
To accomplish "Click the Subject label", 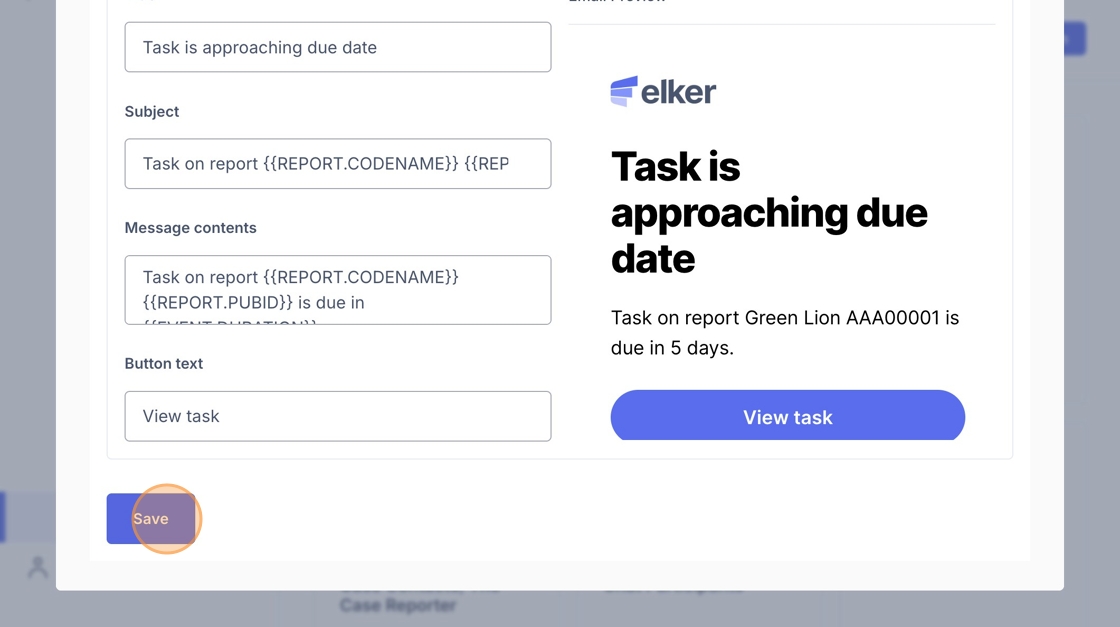I will pos(151,111).
